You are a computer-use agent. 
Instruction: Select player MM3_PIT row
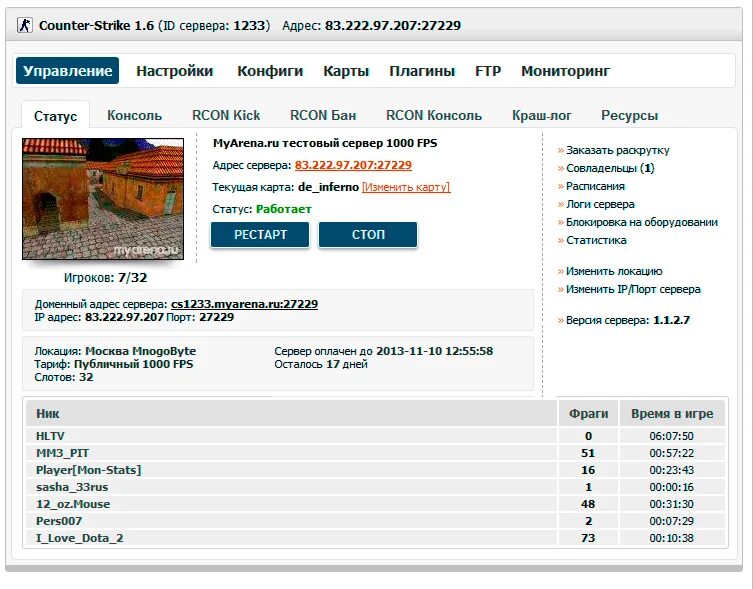pos(375,453)
